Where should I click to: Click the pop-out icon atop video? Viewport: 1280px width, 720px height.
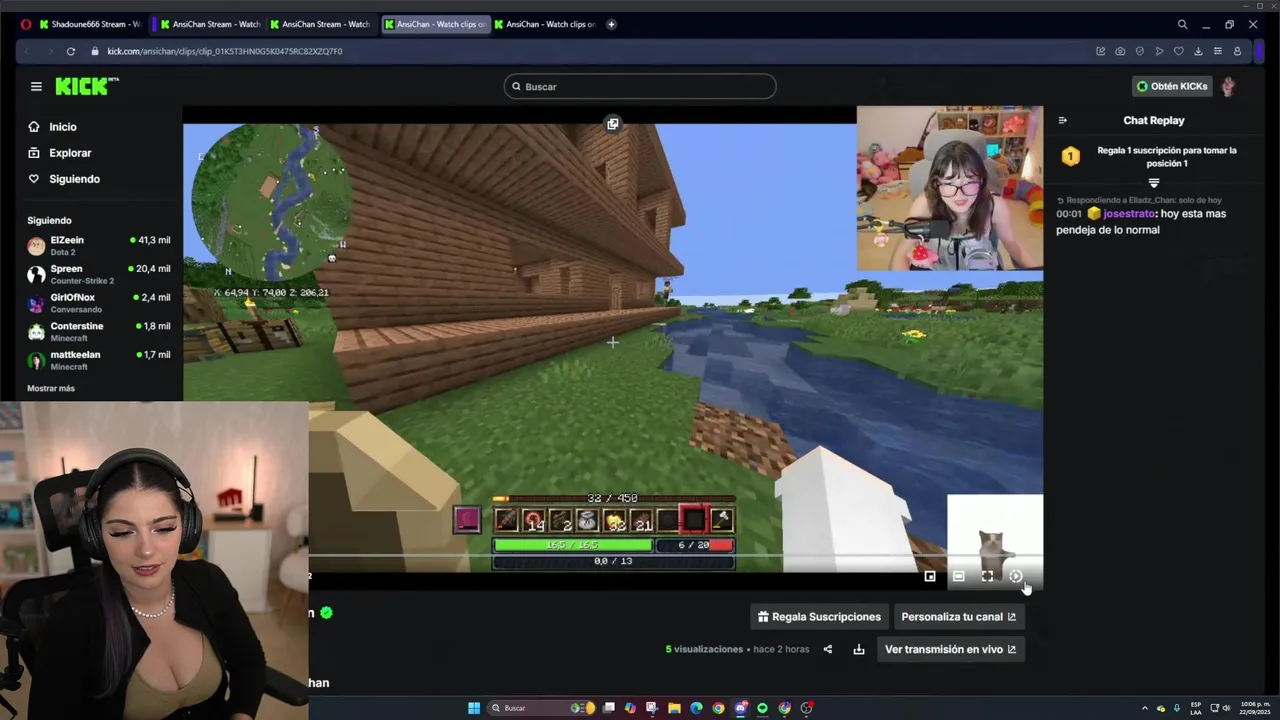(613, 124)
